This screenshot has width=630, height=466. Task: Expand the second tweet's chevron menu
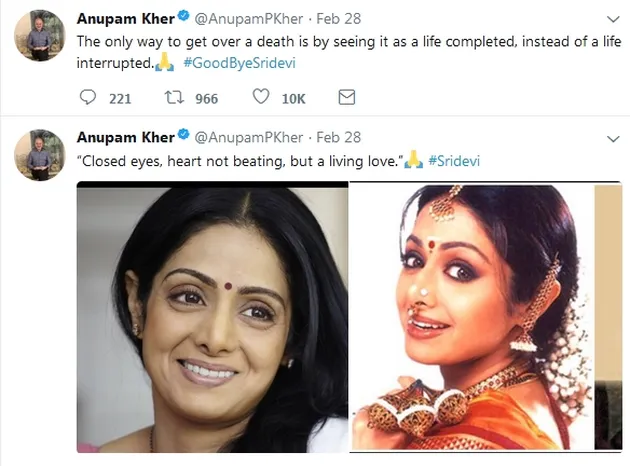(612, 137)
